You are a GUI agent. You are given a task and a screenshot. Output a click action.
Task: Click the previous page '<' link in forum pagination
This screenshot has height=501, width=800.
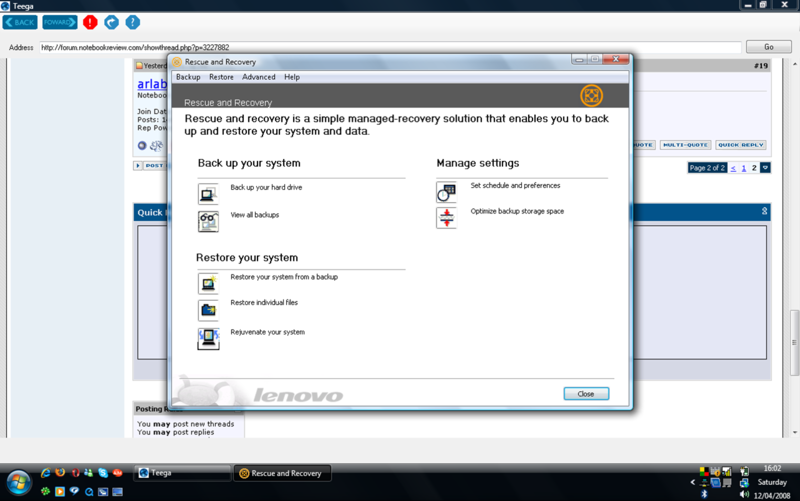coord(733,168)
